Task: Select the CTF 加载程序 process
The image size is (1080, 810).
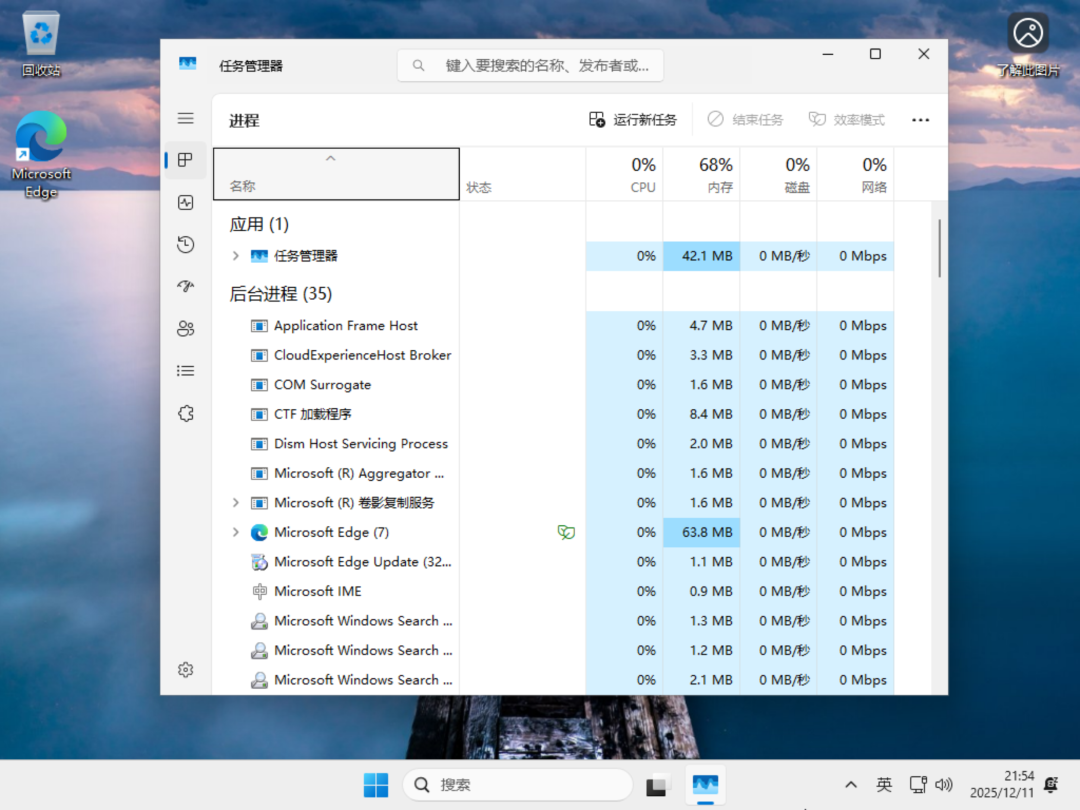Action: pyautogui.click(x=554, y=415)
